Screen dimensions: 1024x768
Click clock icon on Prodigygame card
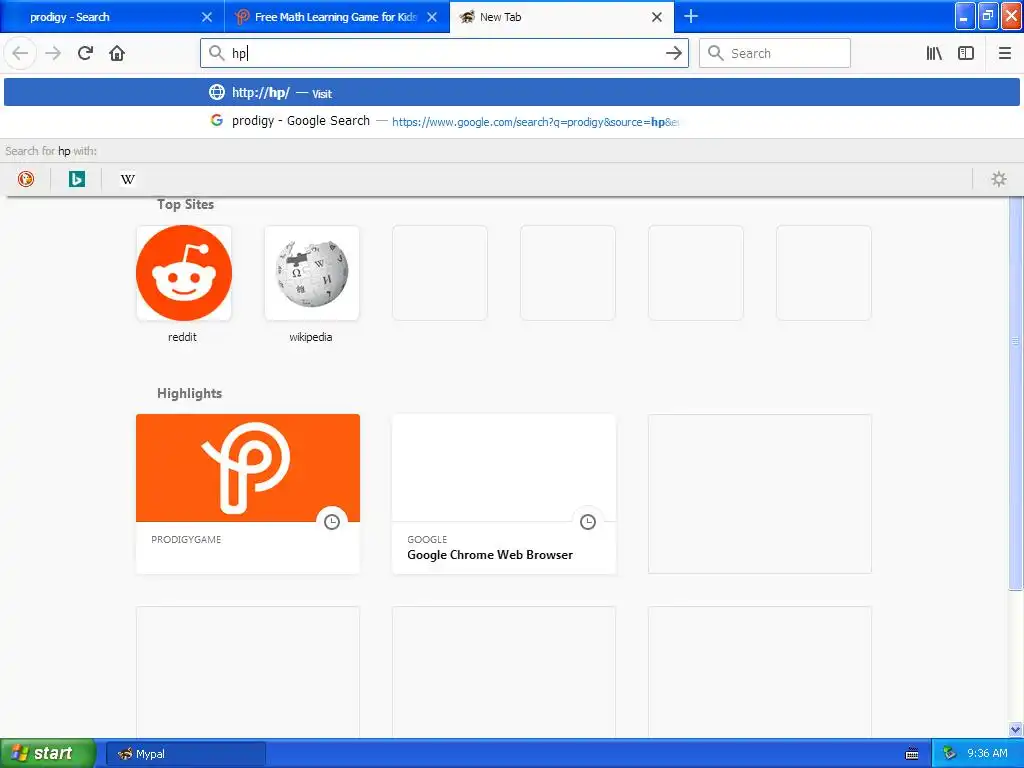[x=332, y=522]
